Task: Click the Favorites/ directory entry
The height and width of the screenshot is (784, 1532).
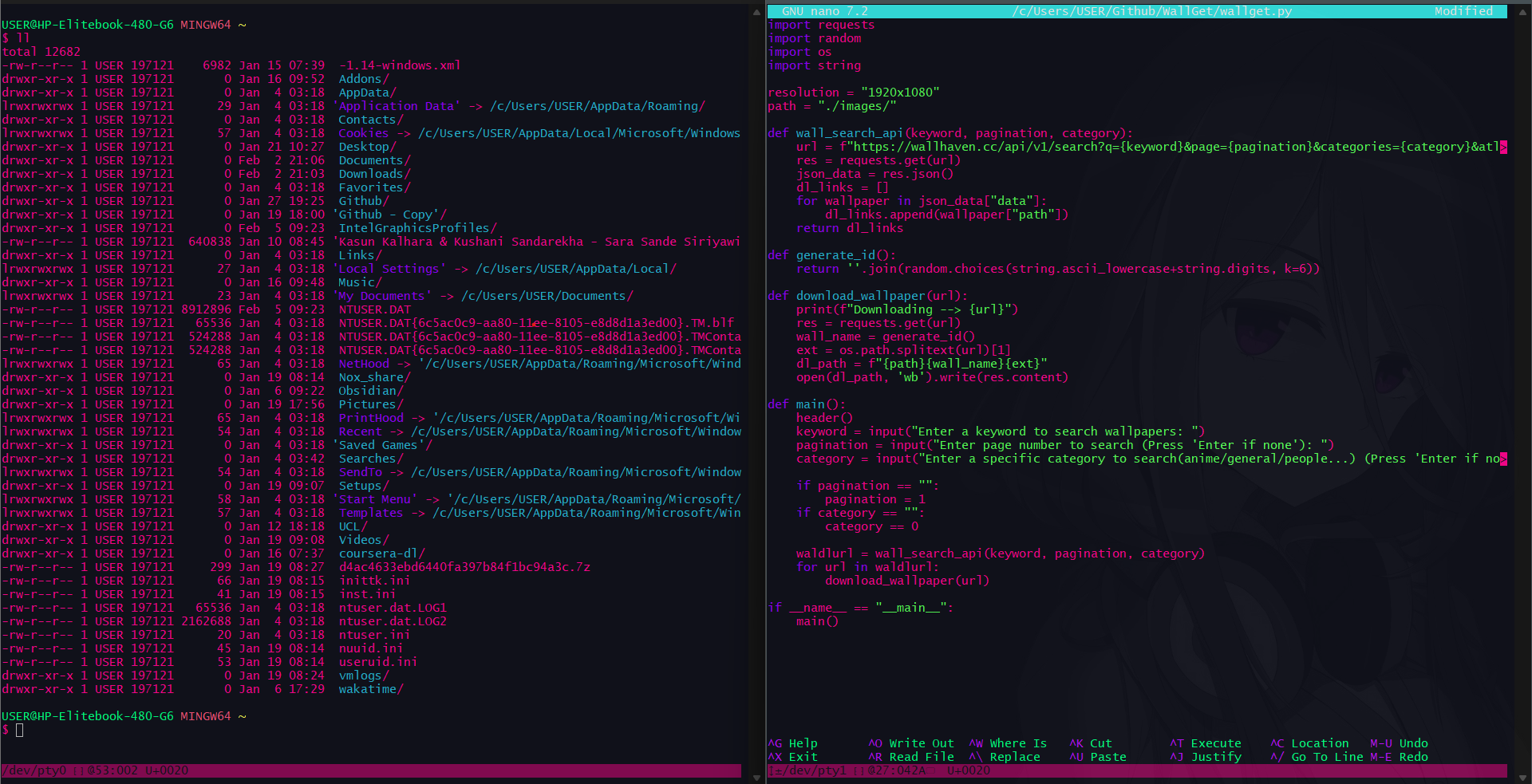Action: pyautogui.click(x=374, y=187)
